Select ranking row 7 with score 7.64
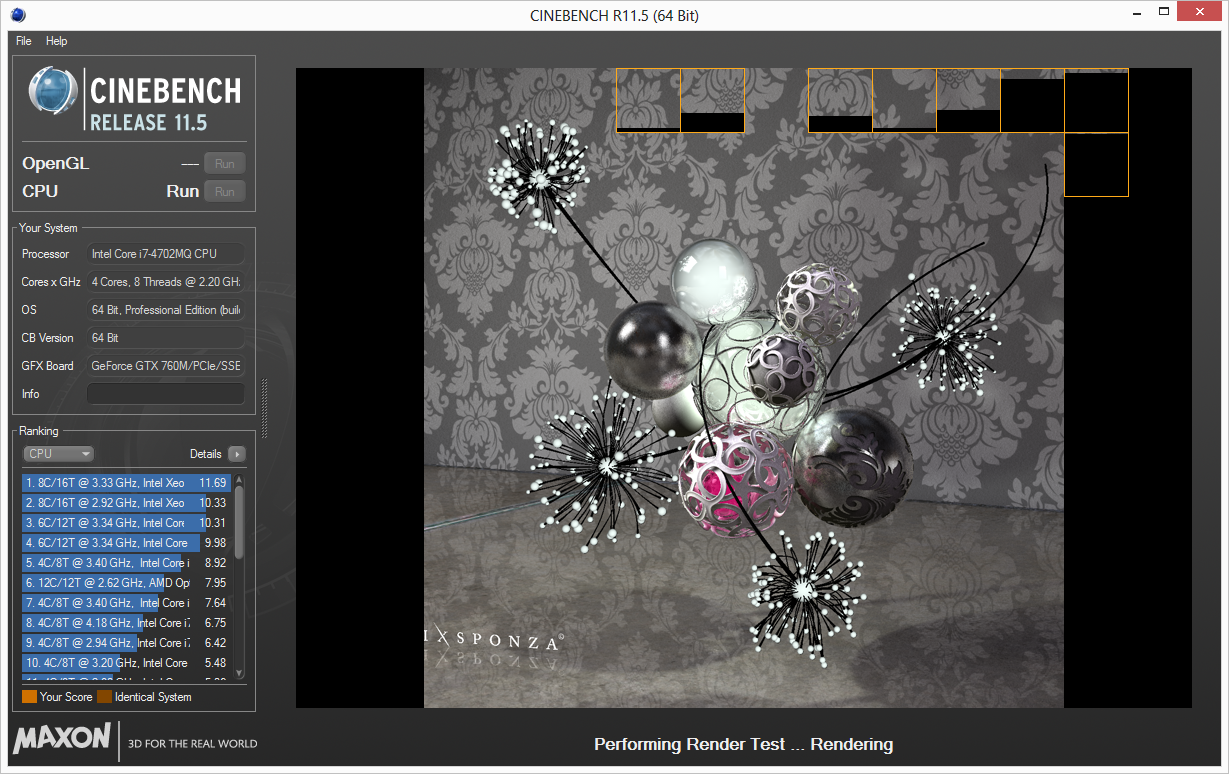This screenshot has width=1229, height=774. pos(127,603)
